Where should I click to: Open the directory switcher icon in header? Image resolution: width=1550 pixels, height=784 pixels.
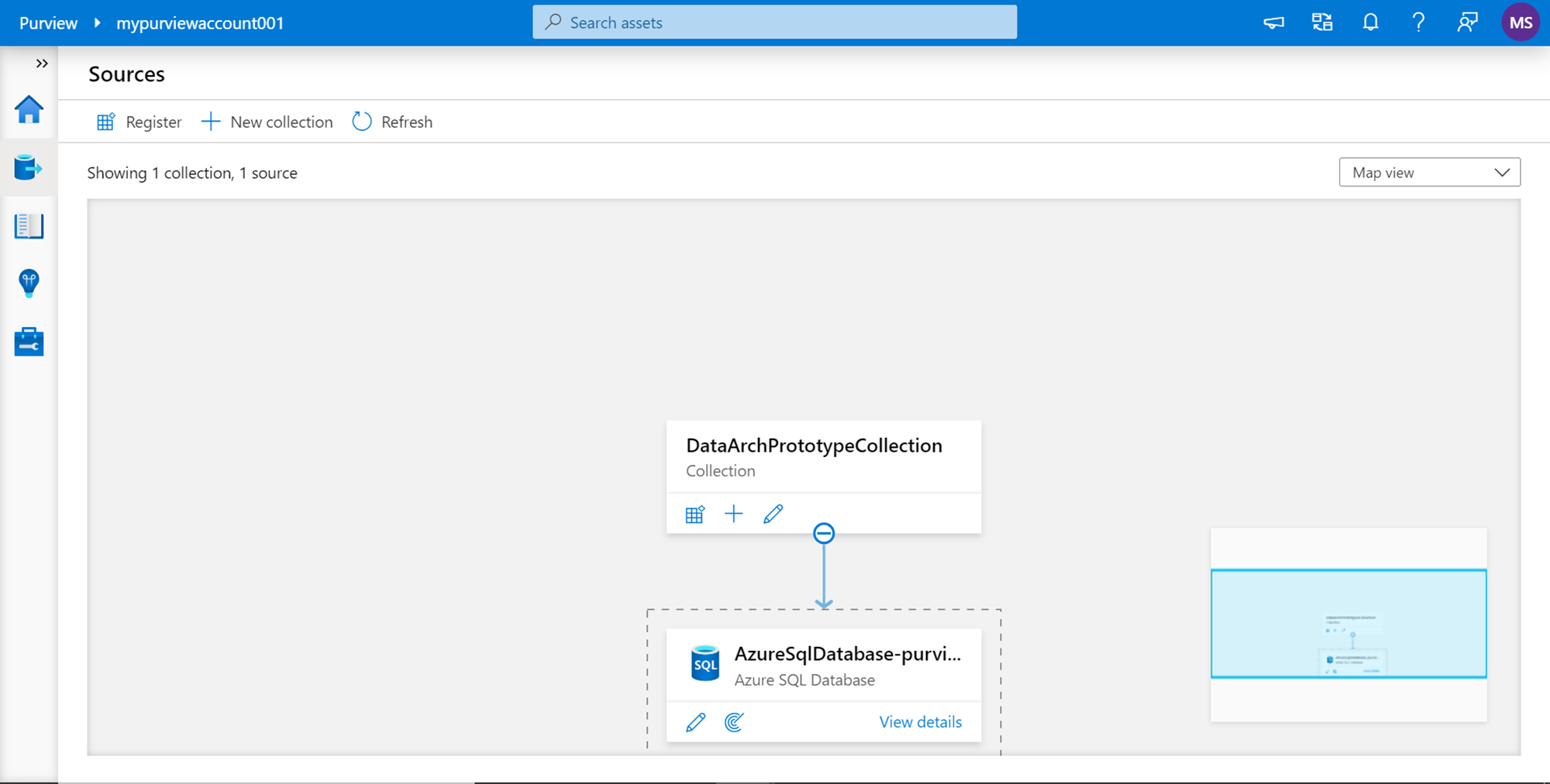pos(1322,22)
